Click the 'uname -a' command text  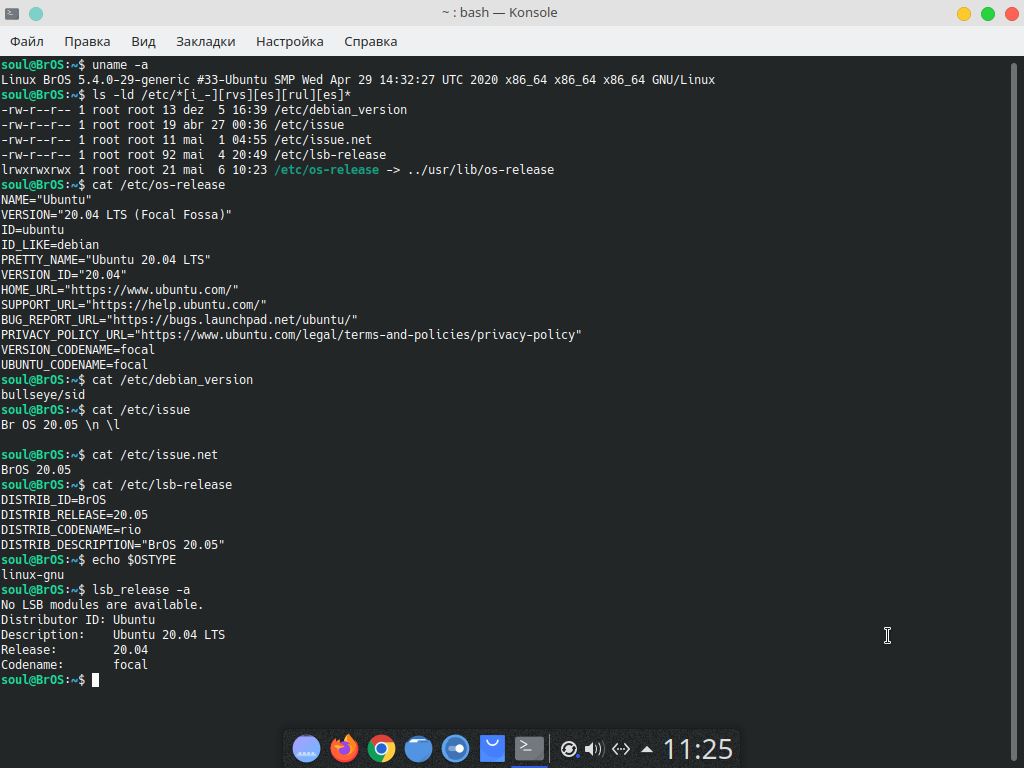click(x=120, y=65)
